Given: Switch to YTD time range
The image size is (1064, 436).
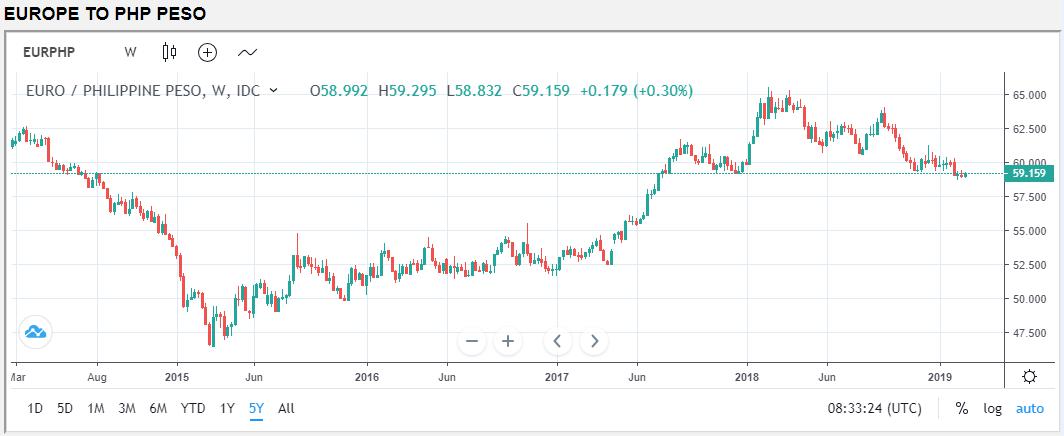Looking at the screenshot, I should pos(193,408).
